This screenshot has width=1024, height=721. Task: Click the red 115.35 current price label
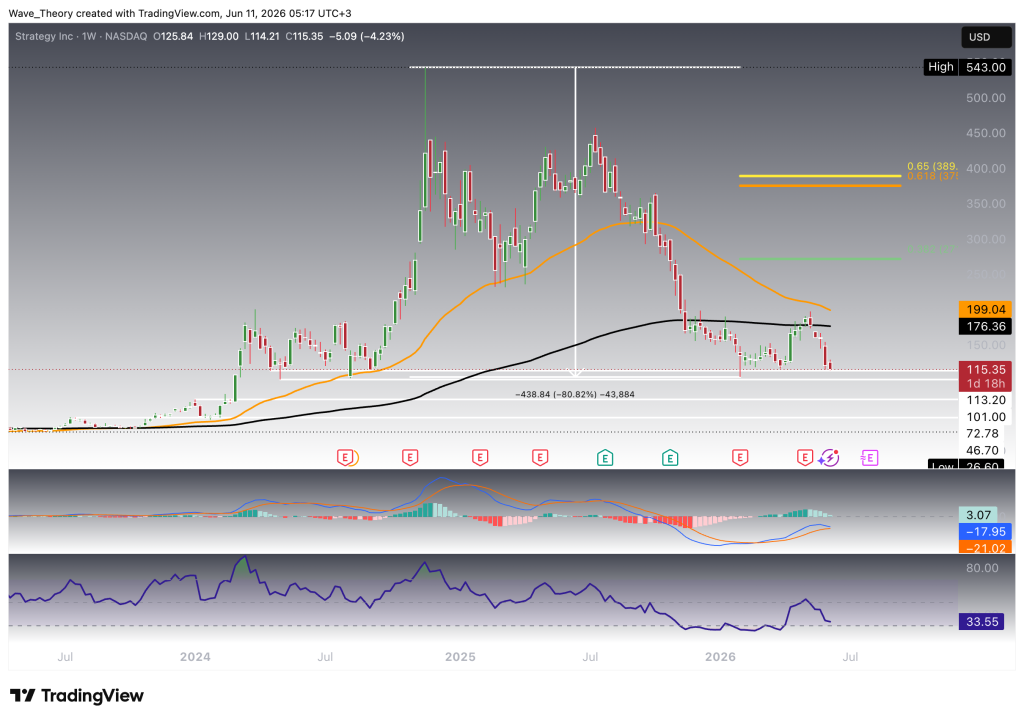[985, 369]
